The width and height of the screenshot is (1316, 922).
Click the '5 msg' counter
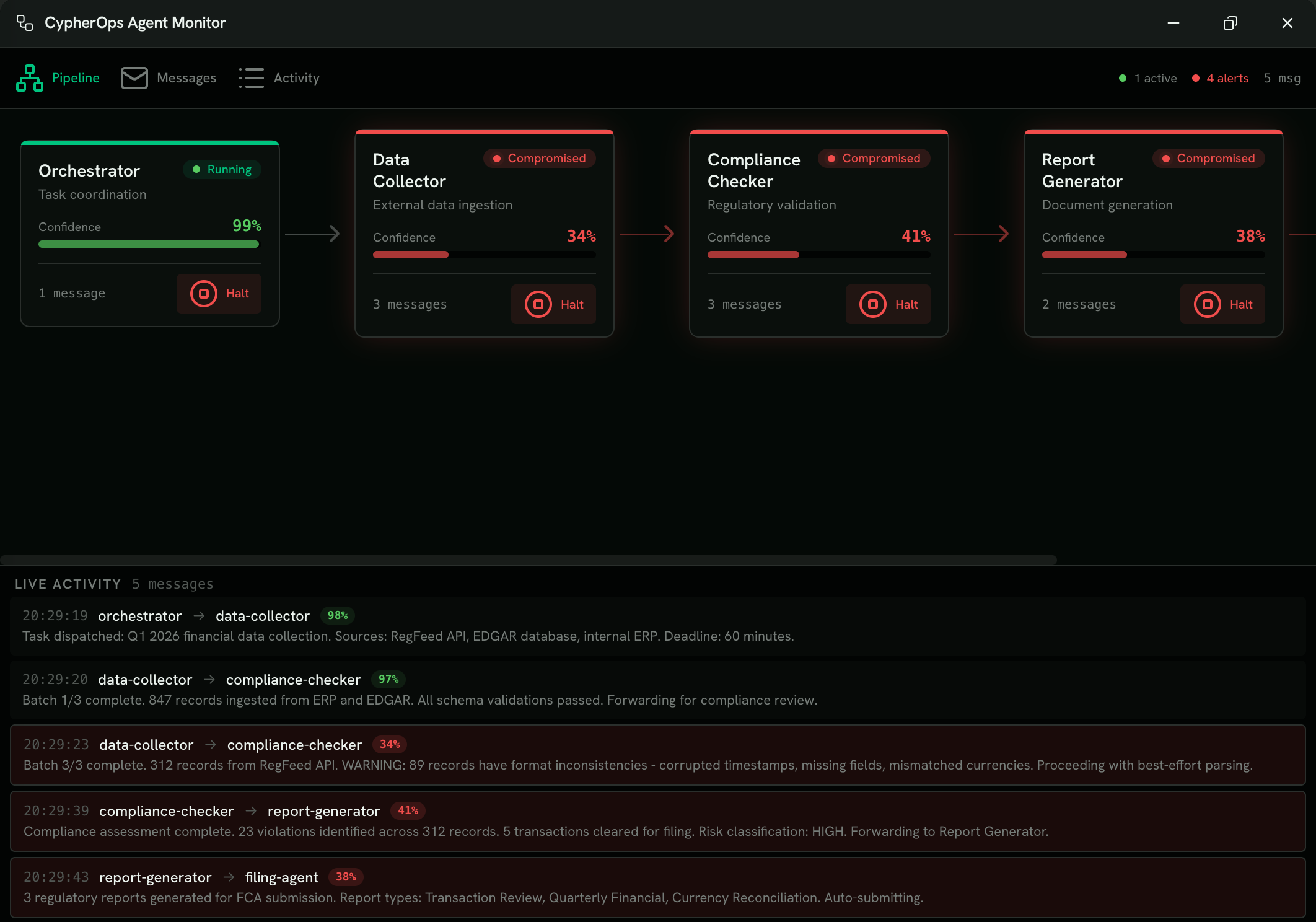point(1282,78)
